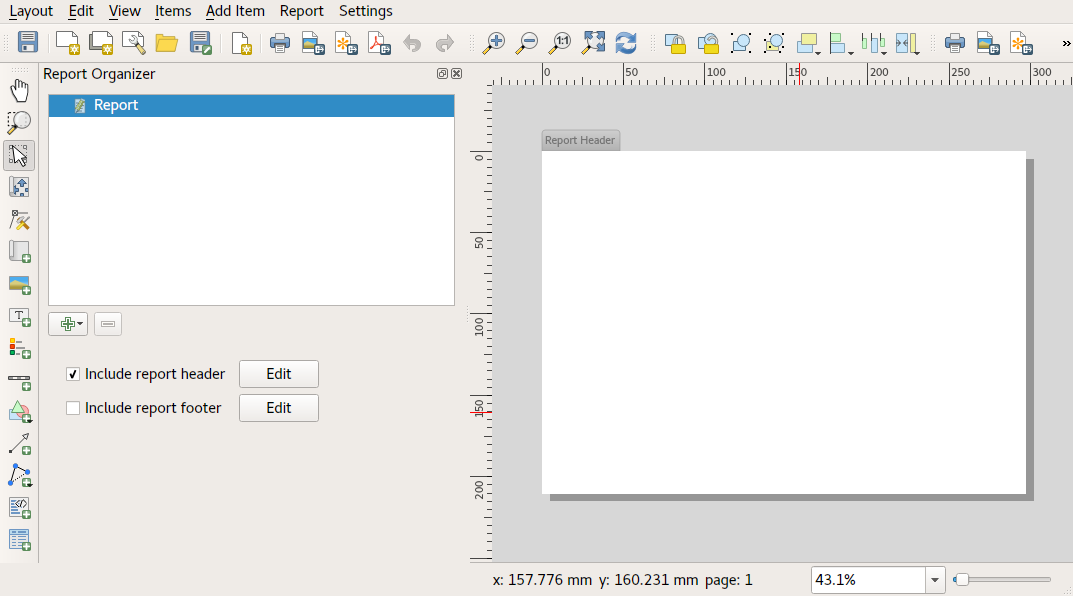Viewport: 1073px width, 596px height.
Task: Click Edit button for report header
Action: [x=278, y=374]
